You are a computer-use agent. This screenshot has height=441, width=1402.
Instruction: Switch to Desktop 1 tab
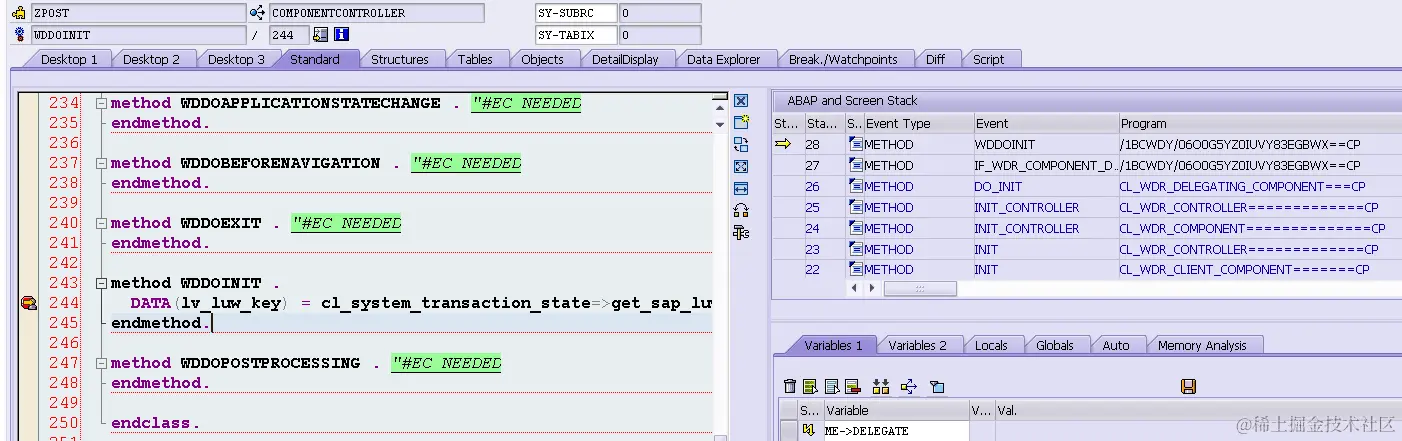[69, 59]
